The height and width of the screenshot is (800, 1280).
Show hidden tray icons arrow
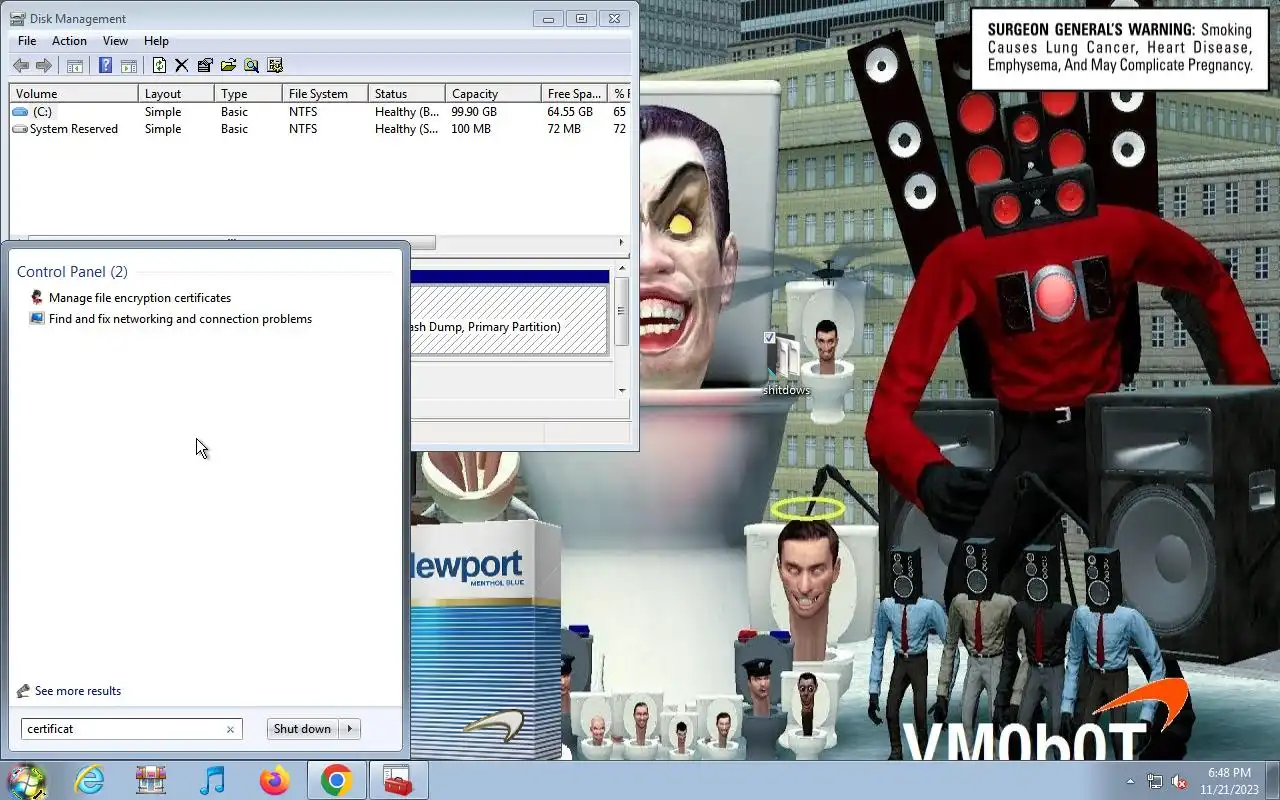click(1131, 781)
